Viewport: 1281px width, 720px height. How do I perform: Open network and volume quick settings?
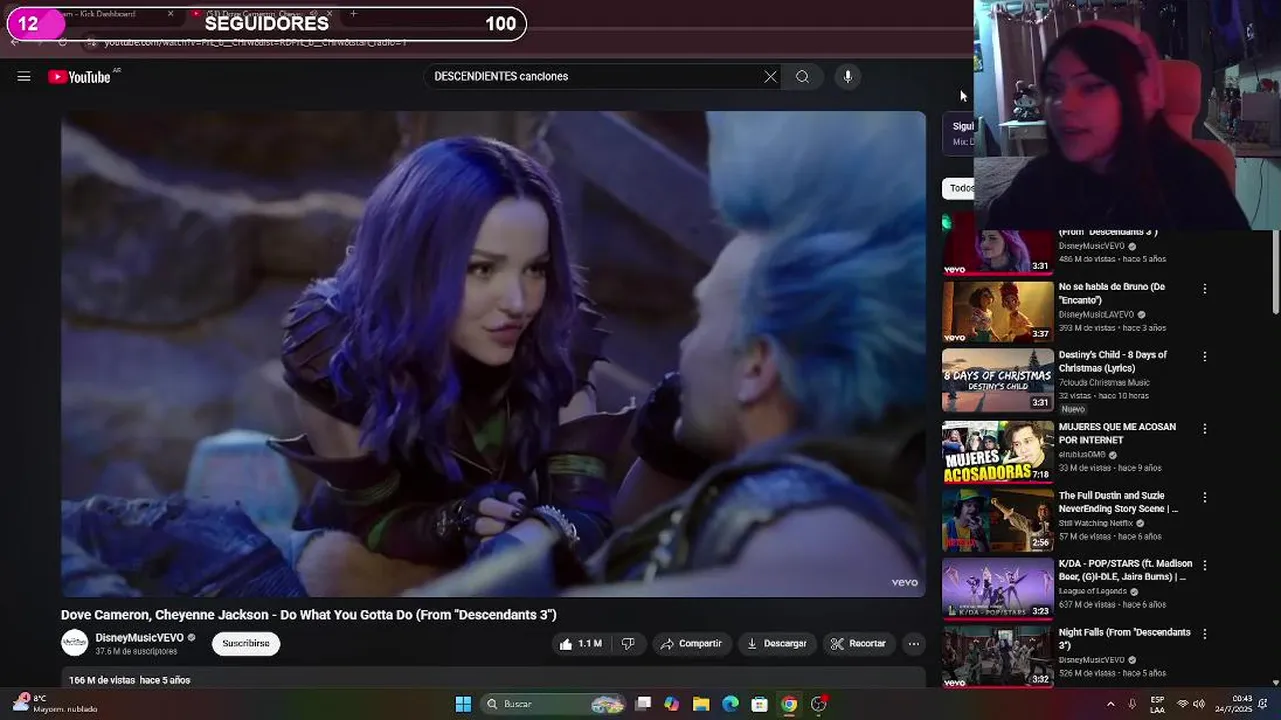tap(1191, 704)
